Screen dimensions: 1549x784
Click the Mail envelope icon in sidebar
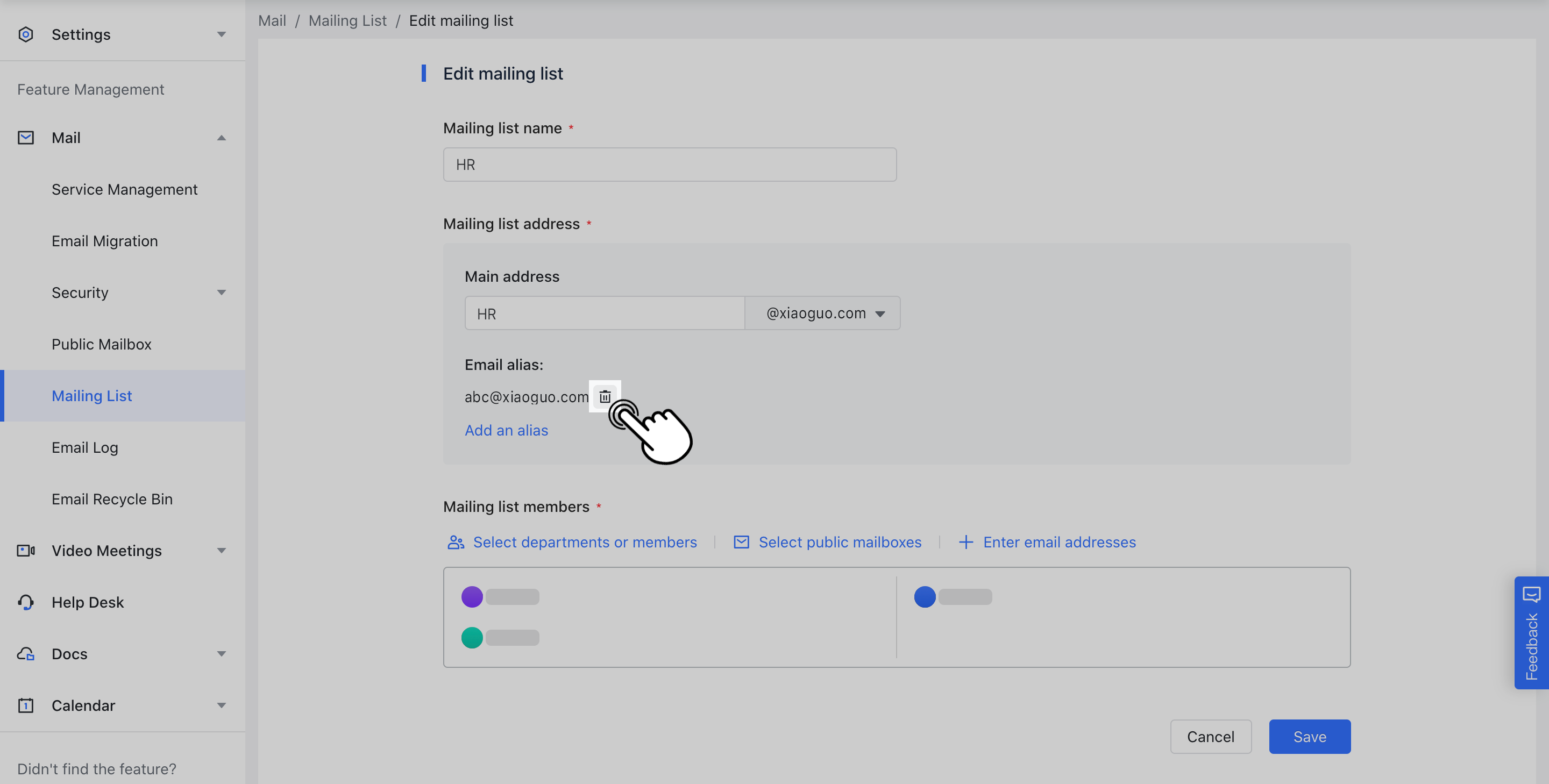(25, 137)
